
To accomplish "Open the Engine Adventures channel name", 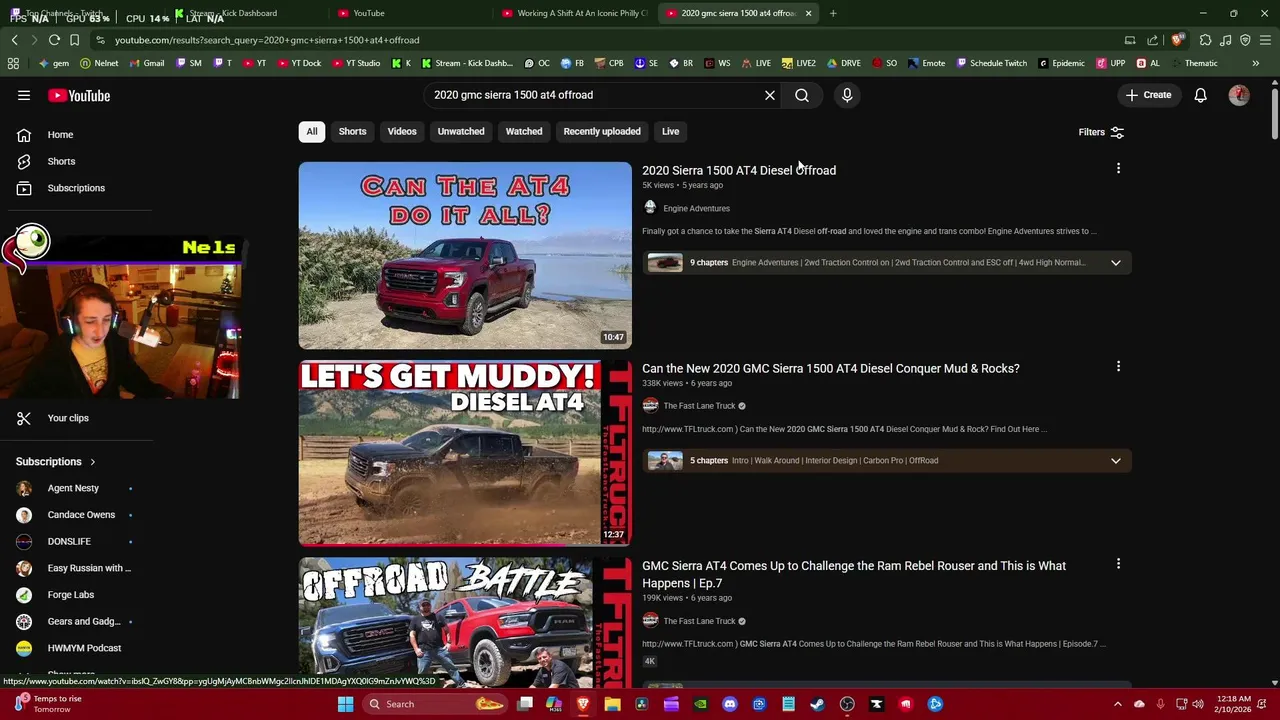I will point(696,208).
